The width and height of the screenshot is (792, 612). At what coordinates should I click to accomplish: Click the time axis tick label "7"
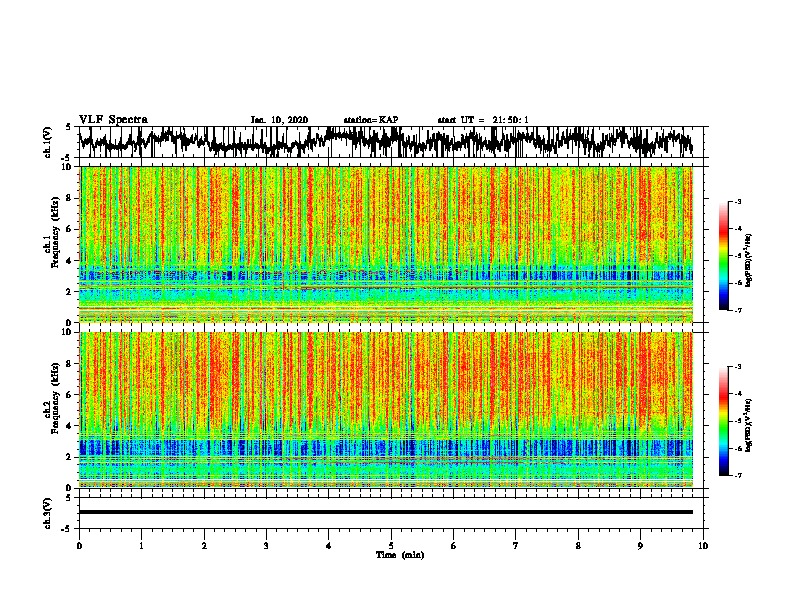[516, 546]
